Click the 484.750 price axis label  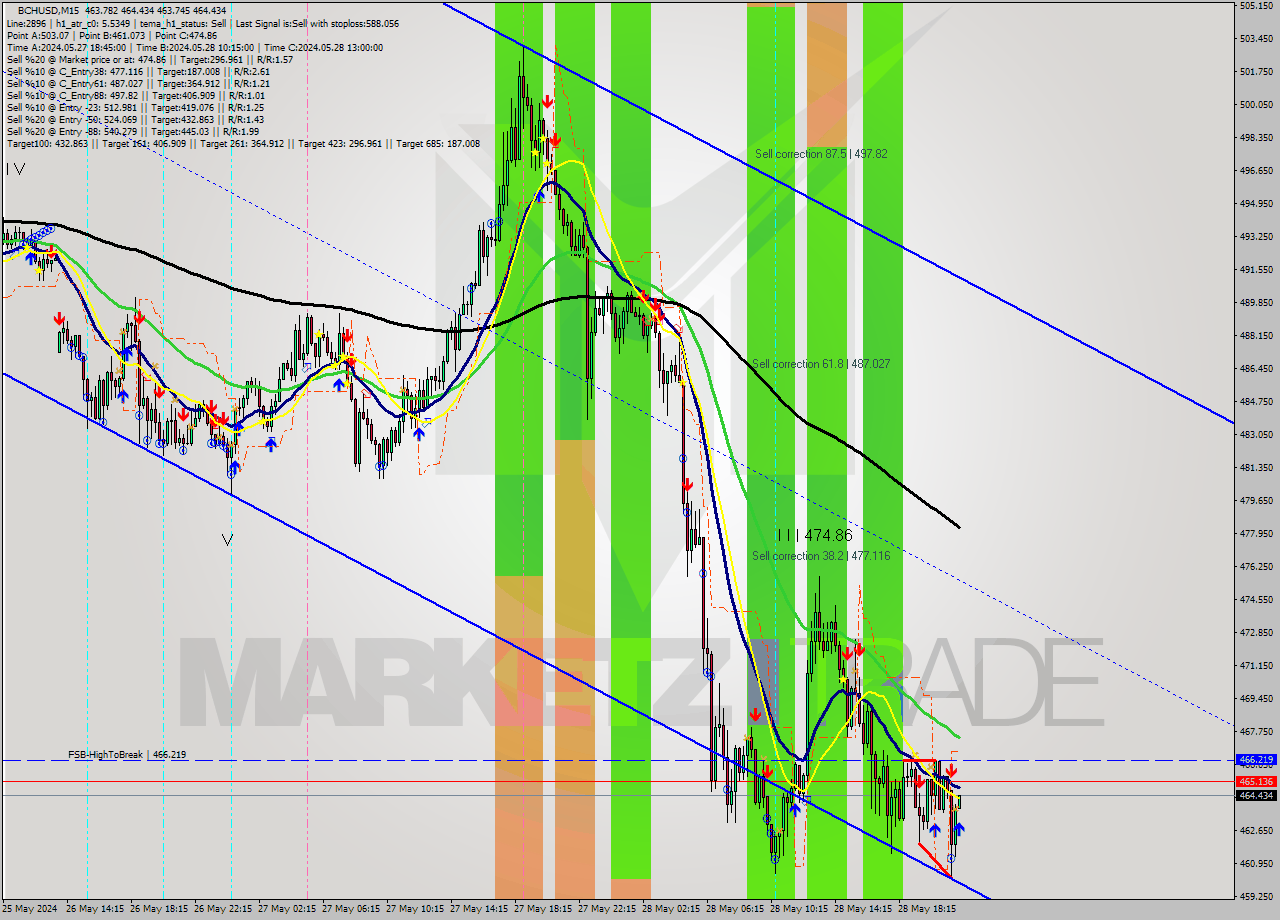point(1255,402)
